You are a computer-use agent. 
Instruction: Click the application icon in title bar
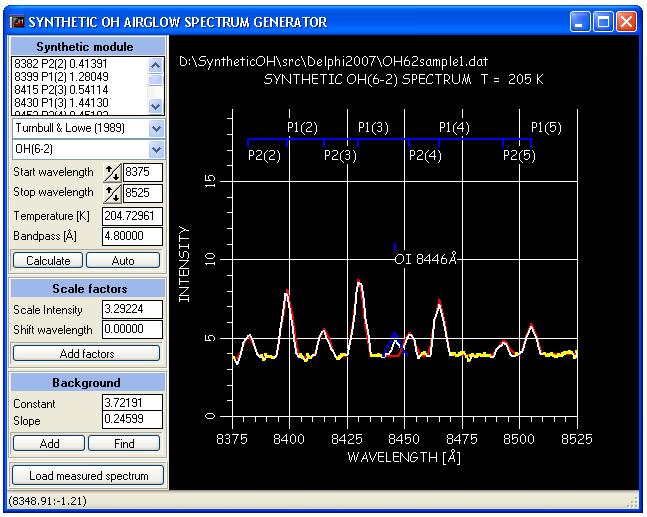coord(17,21)
